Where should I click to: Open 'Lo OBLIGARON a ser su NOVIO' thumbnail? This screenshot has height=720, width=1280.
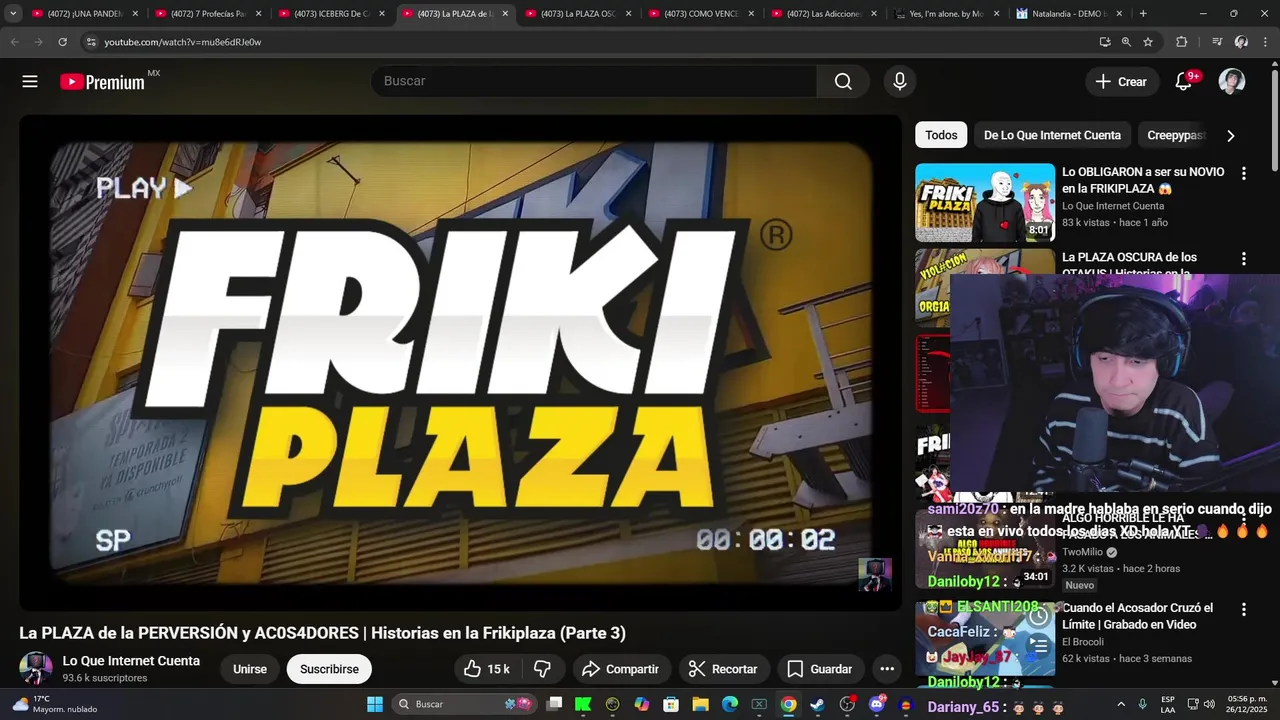985,203
